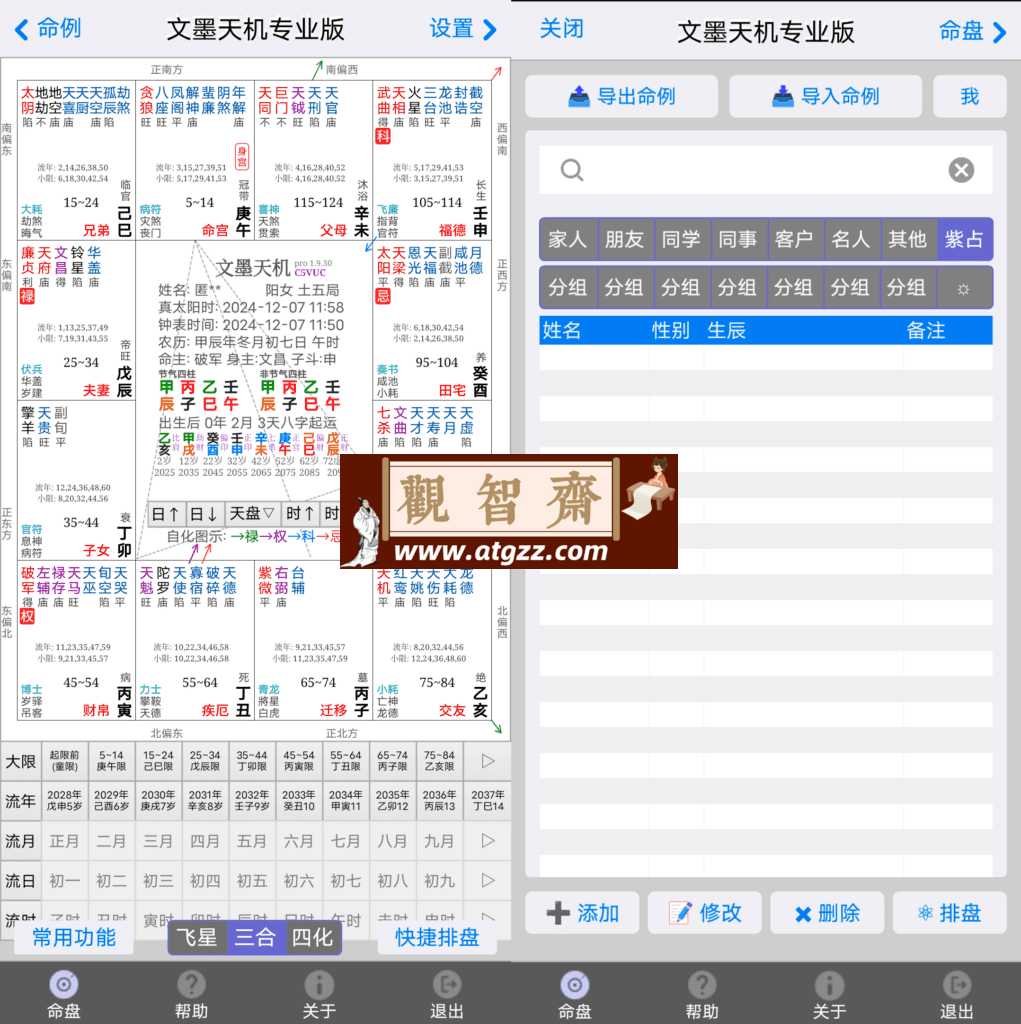Clear search with the X icon

coord(961,170)
